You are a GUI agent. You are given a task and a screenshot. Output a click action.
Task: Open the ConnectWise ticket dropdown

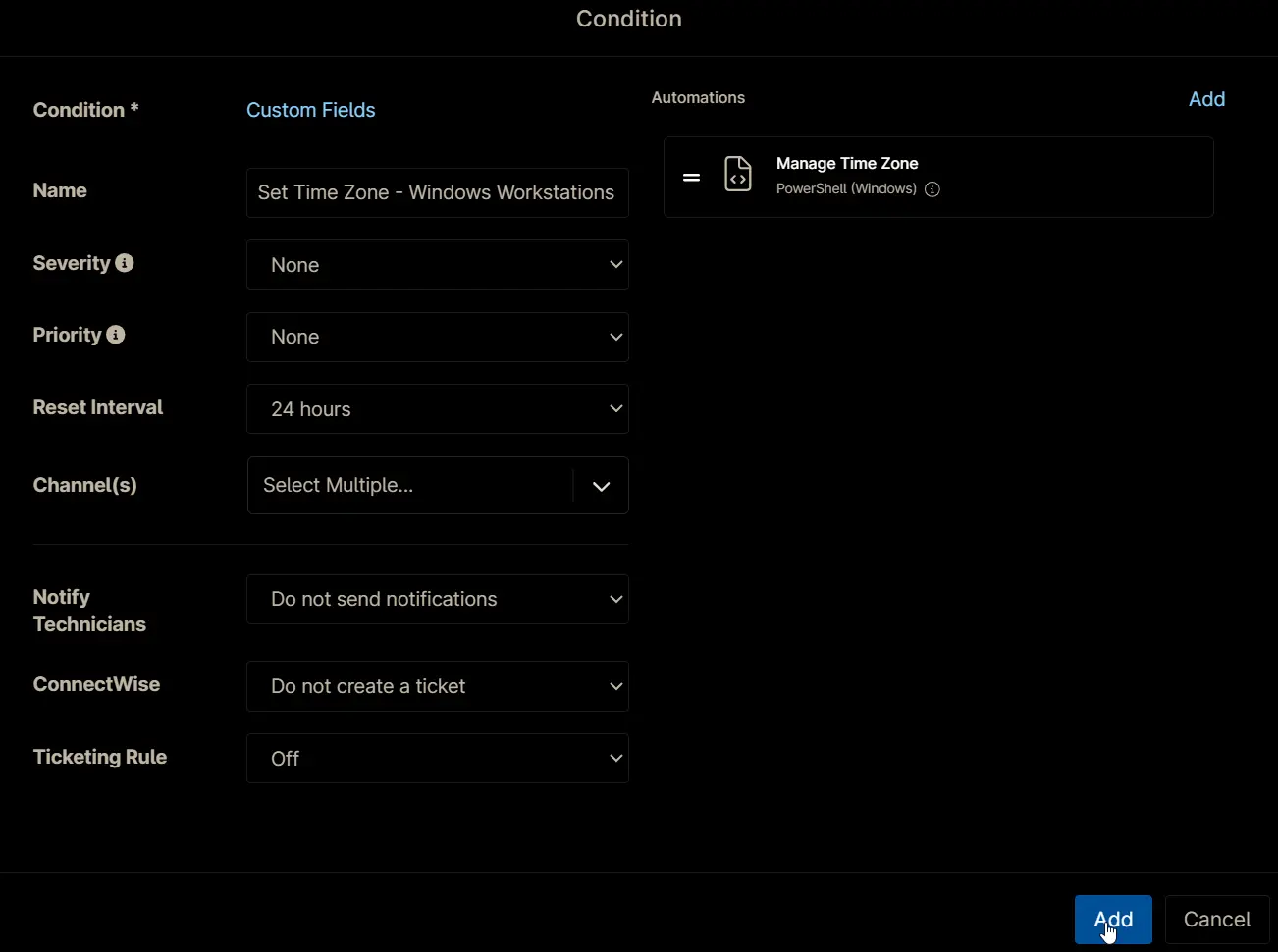(438, 686)
